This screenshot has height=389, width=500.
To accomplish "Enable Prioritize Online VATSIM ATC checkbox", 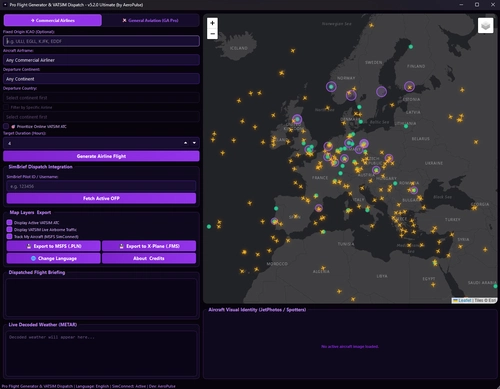I will click(x=6, y=126).
